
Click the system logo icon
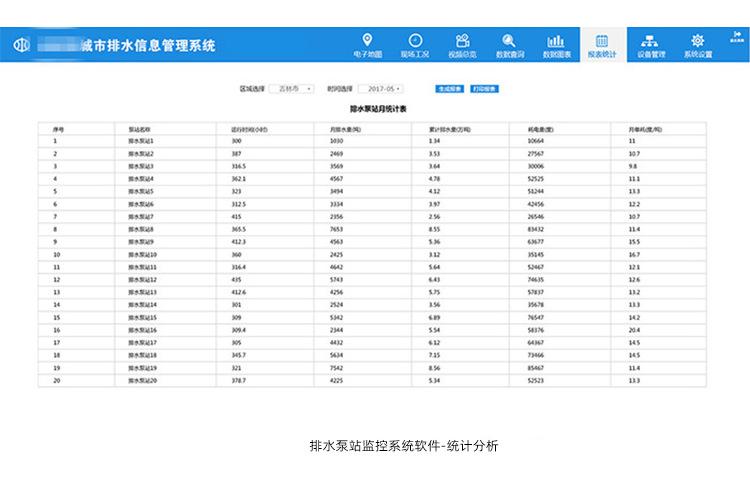22,45
